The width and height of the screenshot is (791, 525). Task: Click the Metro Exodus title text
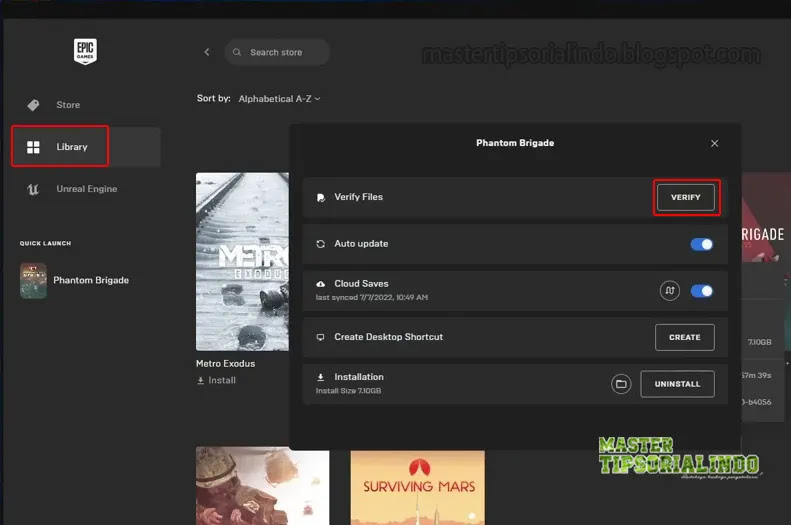(x=225, y=364)
